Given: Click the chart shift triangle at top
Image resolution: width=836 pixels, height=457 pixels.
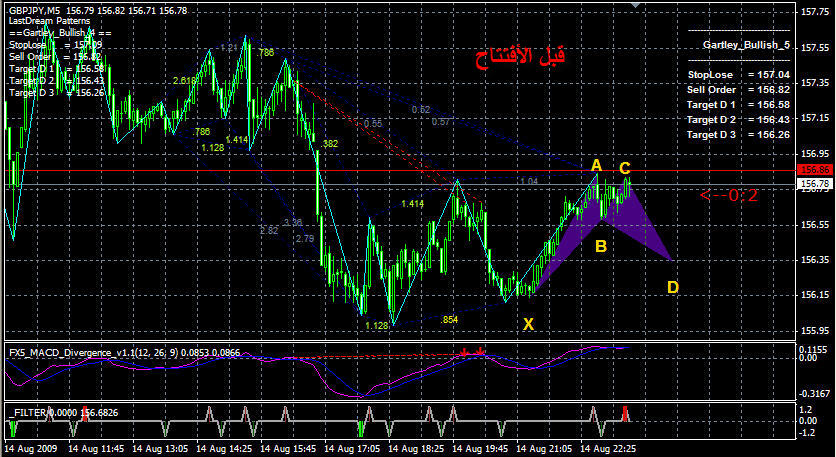Looking at the screenshot, I should click(x=635, y=4).
